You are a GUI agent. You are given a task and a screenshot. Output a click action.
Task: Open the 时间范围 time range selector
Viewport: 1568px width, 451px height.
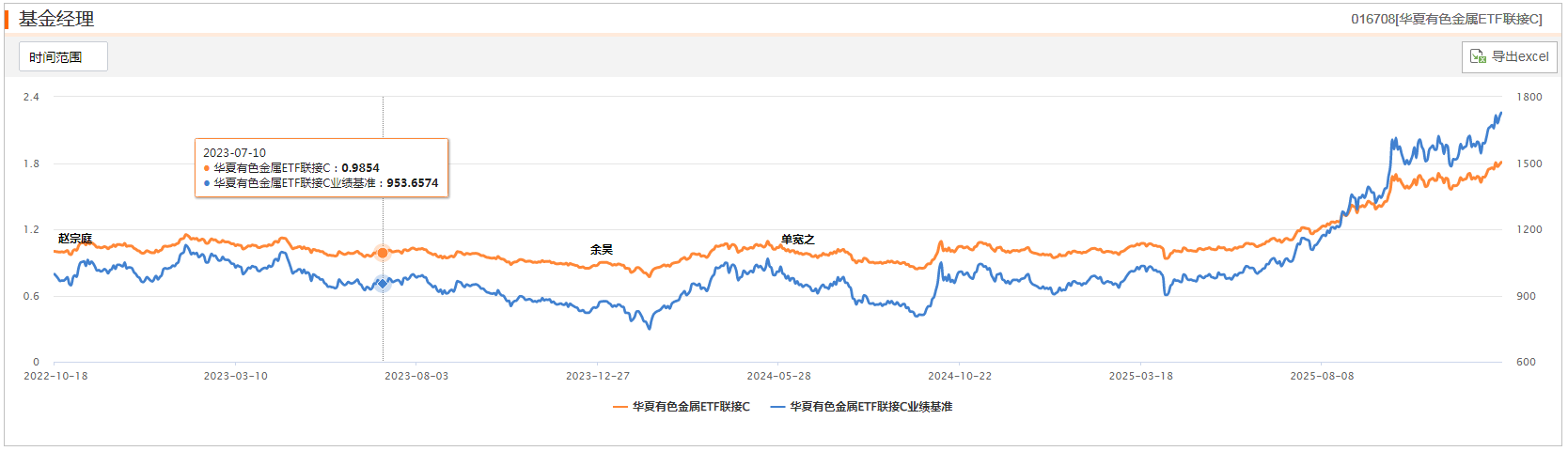63,56
